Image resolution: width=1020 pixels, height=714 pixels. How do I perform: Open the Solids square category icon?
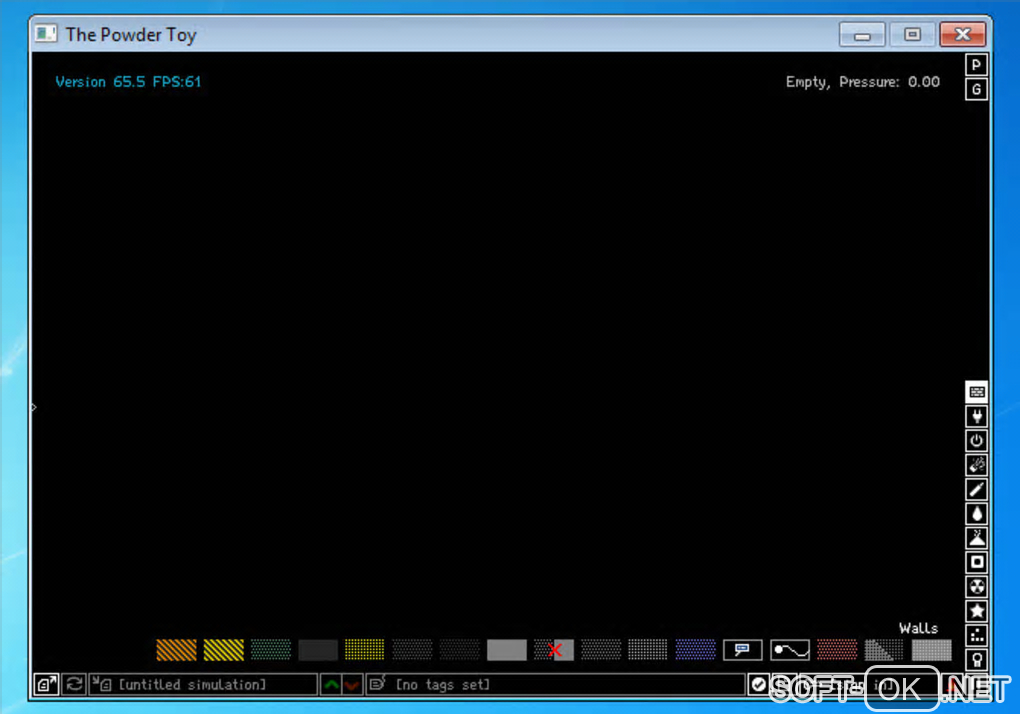pyautogui.click(x=976, y=562)
